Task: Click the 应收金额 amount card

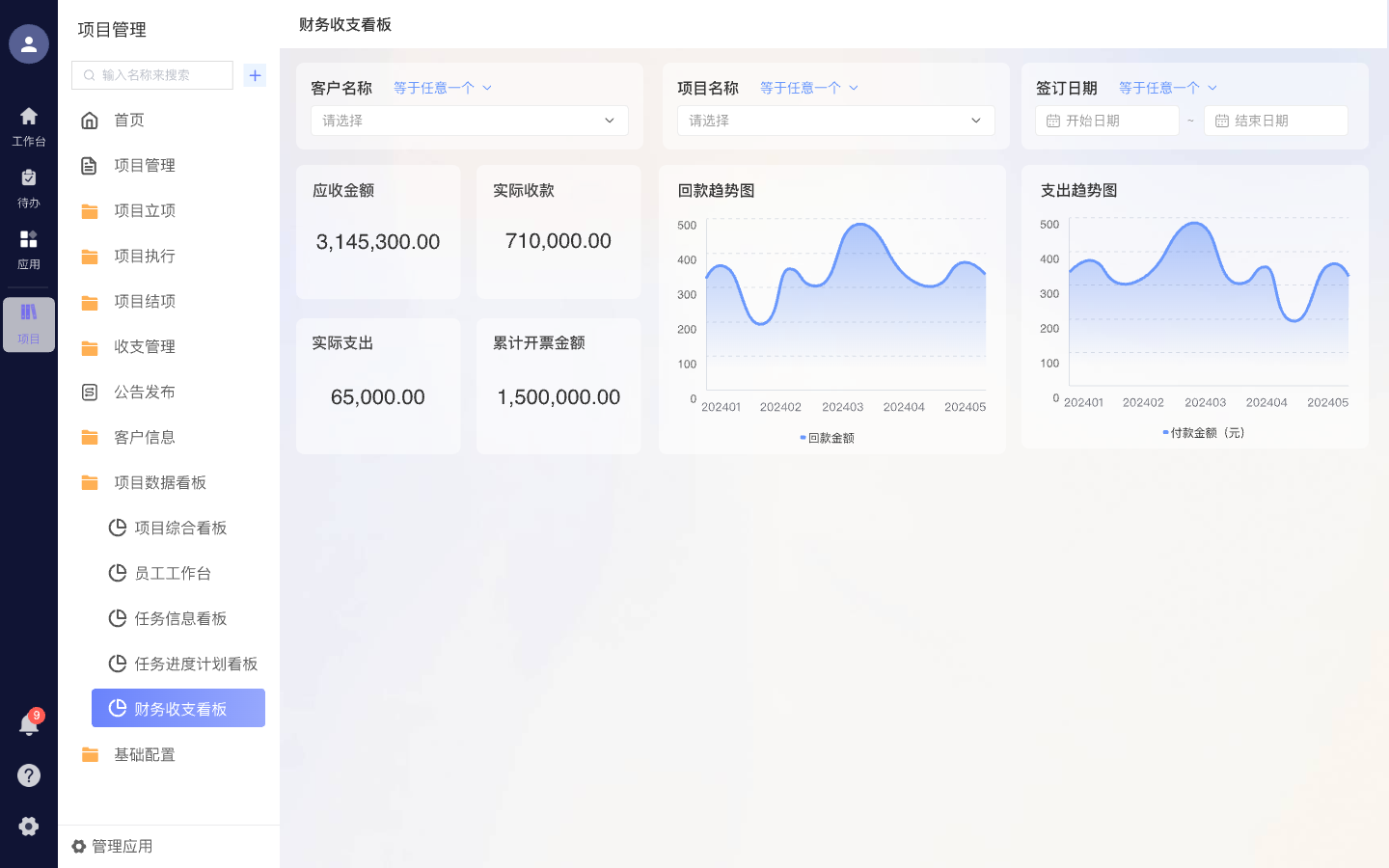Action: pos(378,231)
